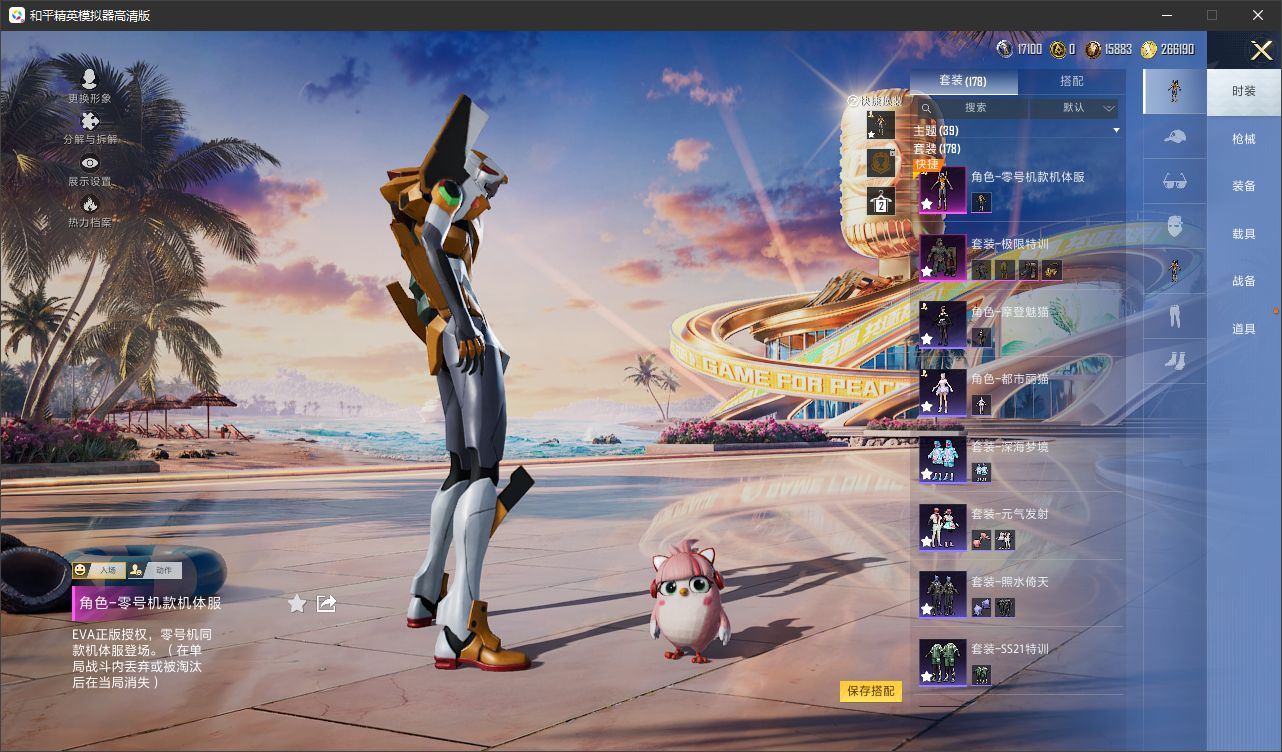Select the shoes category icon
Screen dimensions: 1282x752
[1175, 361]
